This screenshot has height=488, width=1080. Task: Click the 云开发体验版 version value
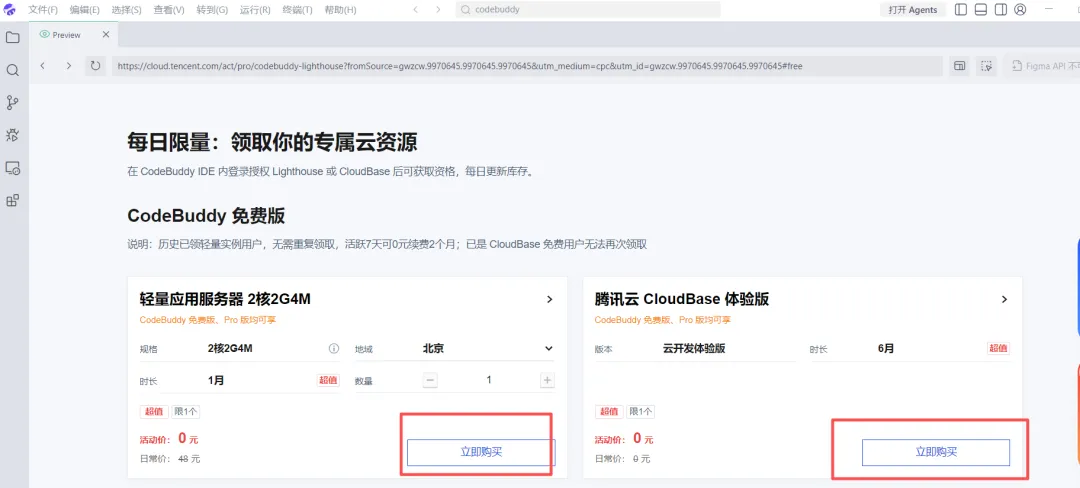pos(694,348)
